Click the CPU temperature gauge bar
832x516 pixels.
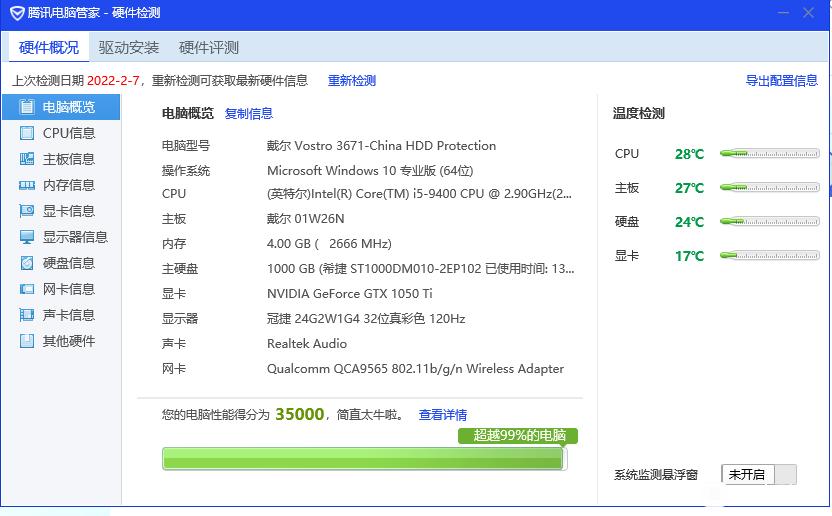tap(769, 153)
